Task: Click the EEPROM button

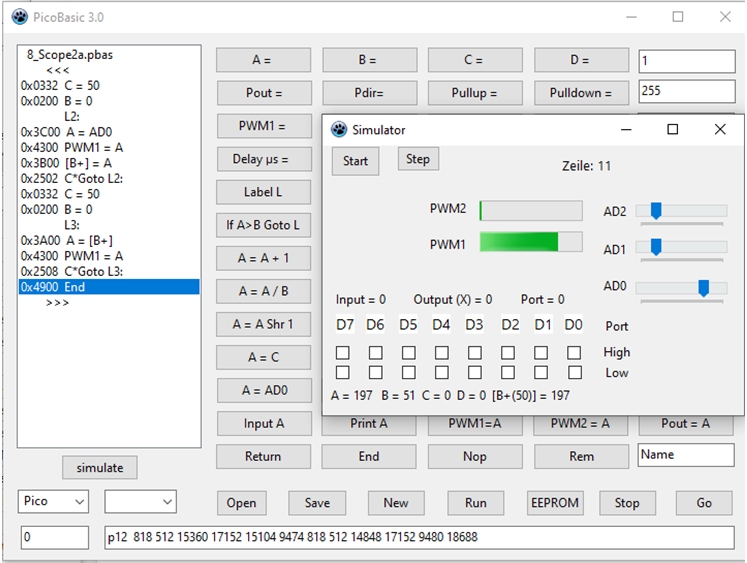Action: click(554, 502)
